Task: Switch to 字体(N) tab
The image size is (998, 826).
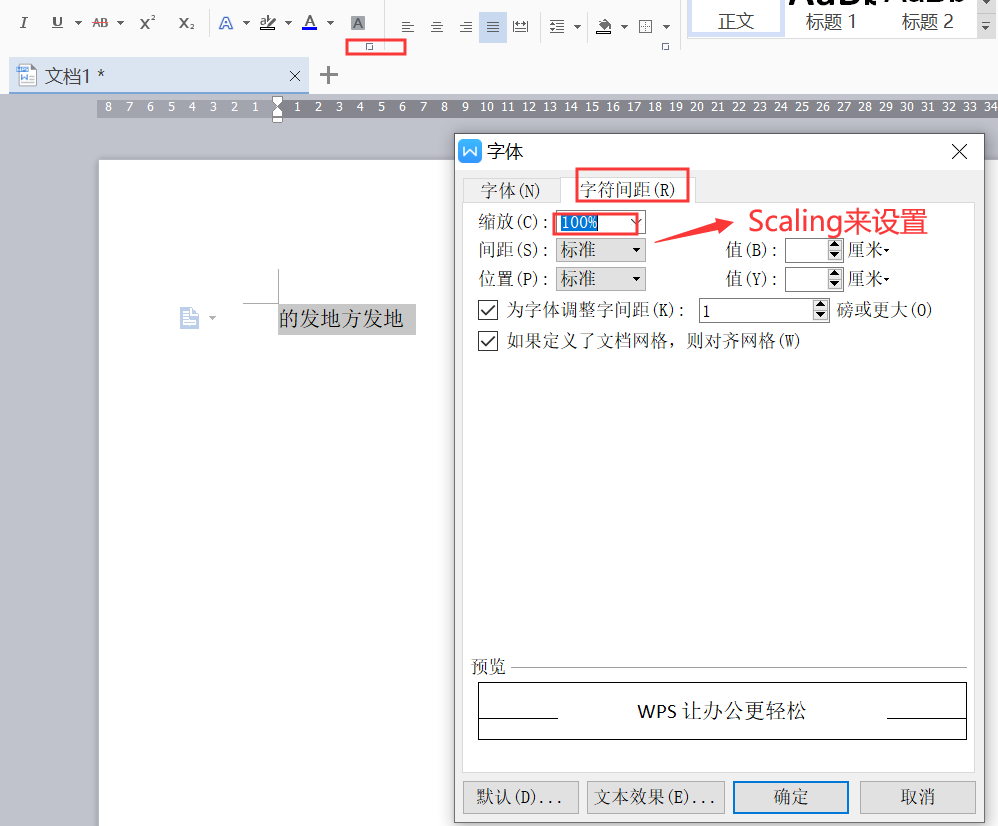Action: coord(510,190)
